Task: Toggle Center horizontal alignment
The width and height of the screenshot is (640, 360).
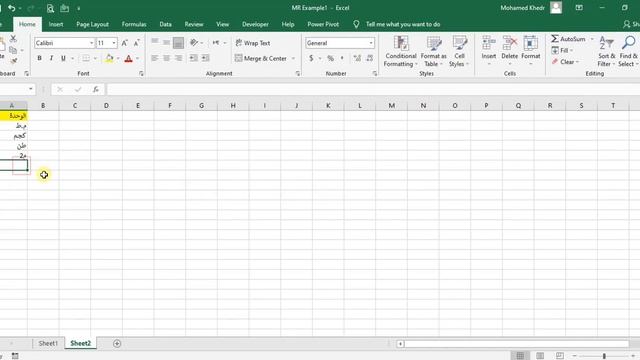Action: coord(167,58)
